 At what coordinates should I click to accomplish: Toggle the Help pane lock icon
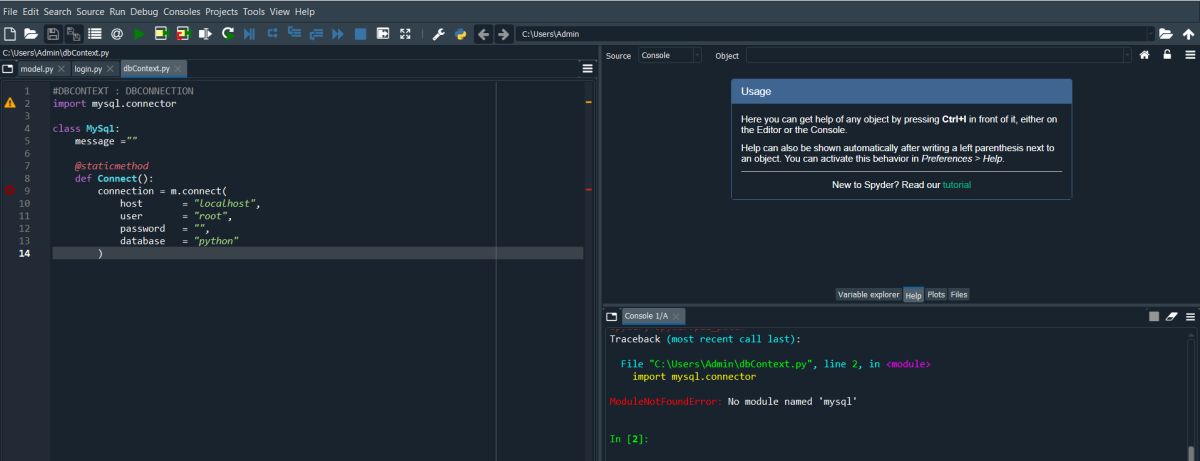[x=1167, y=56]
